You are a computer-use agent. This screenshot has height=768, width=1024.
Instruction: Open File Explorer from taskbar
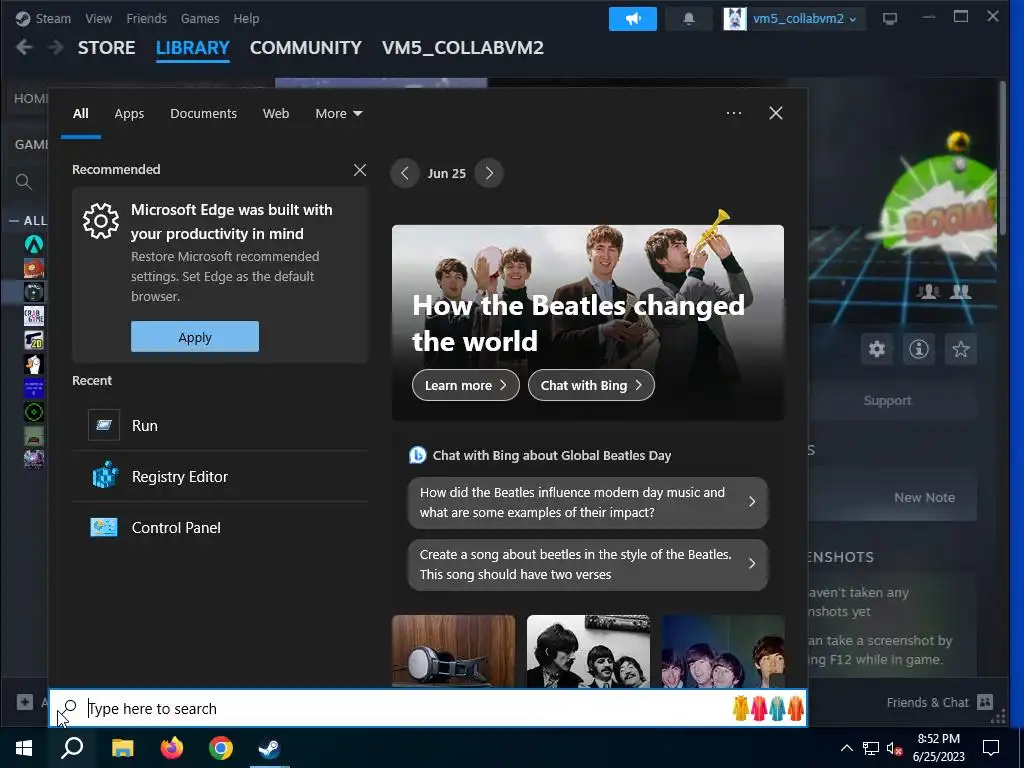[x=122, y=748]
